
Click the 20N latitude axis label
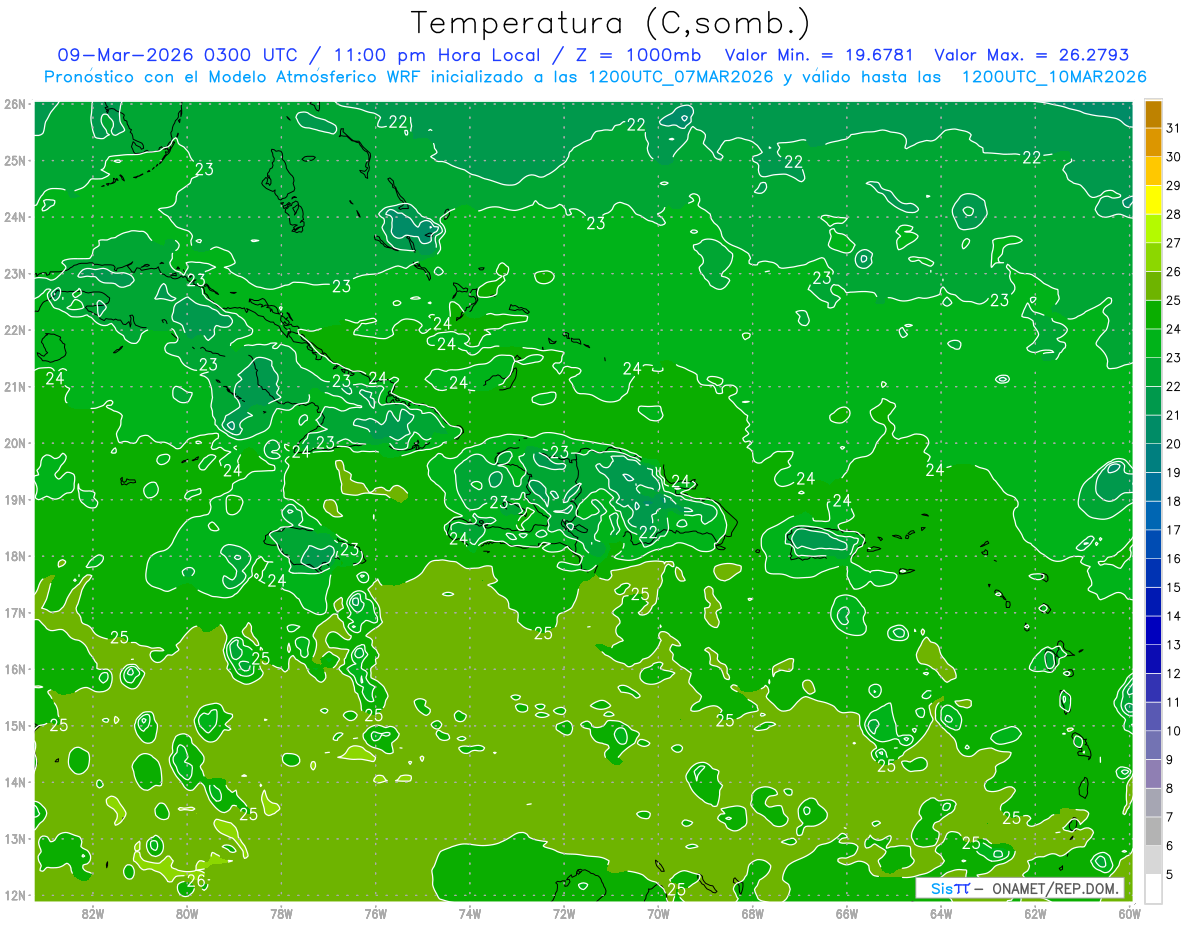(x=14, y=443)
